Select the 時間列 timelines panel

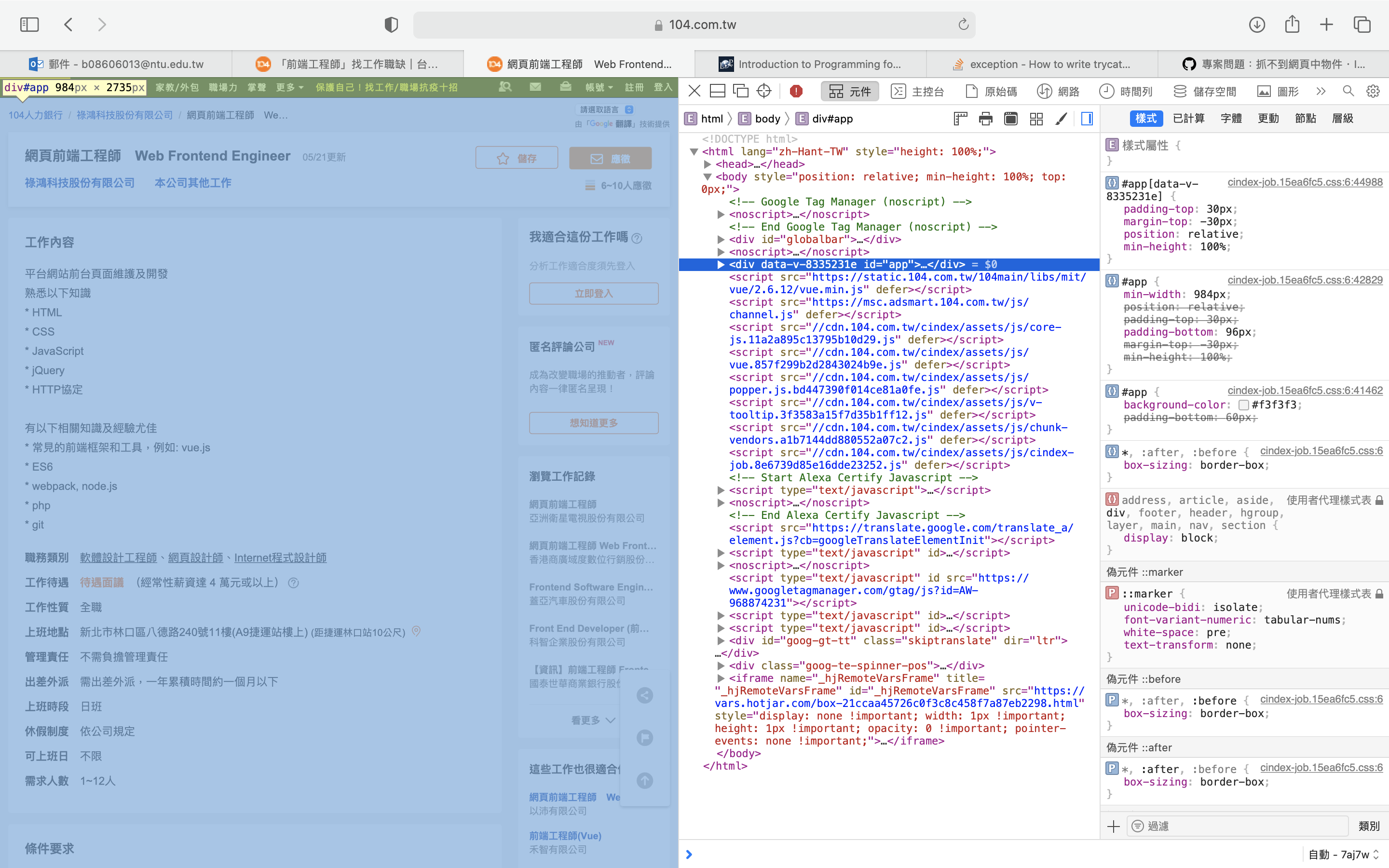coord(1127,91)
